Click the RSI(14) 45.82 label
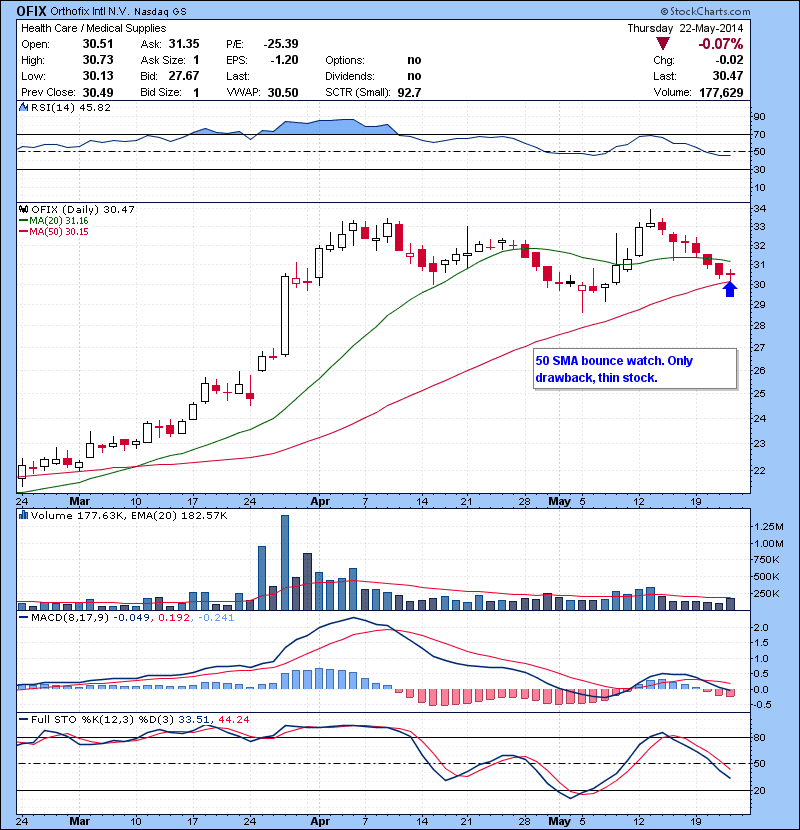The image size is (800, 830). click(71, 107)
